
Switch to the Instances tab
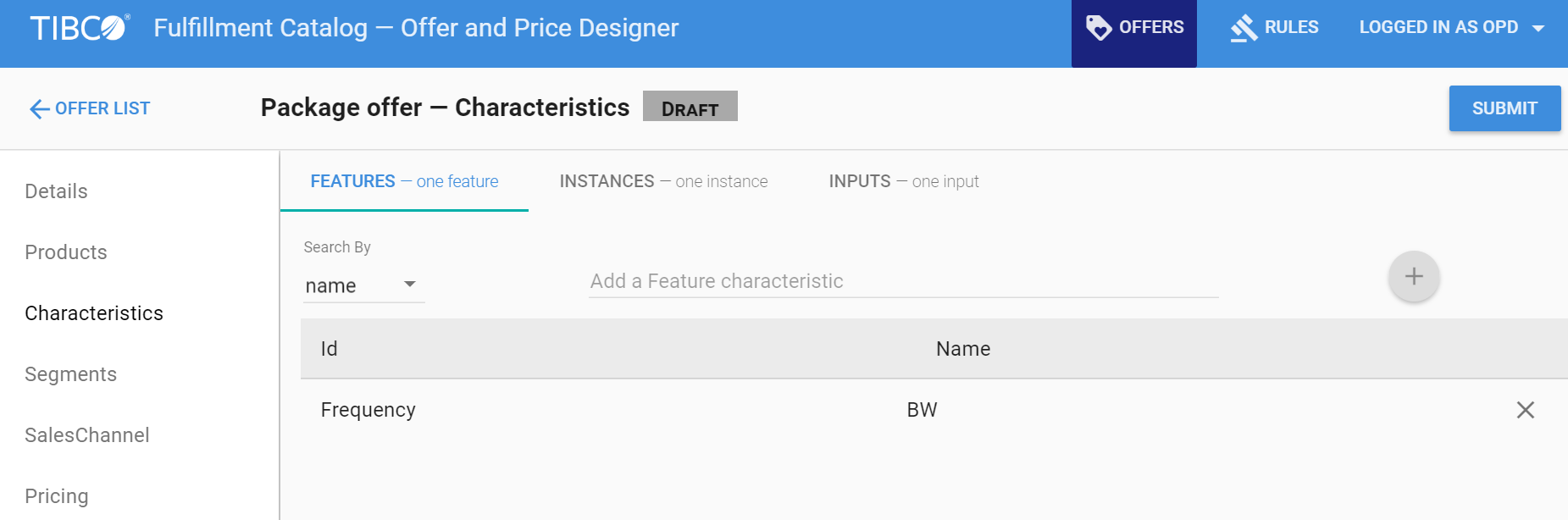(663, 181)
